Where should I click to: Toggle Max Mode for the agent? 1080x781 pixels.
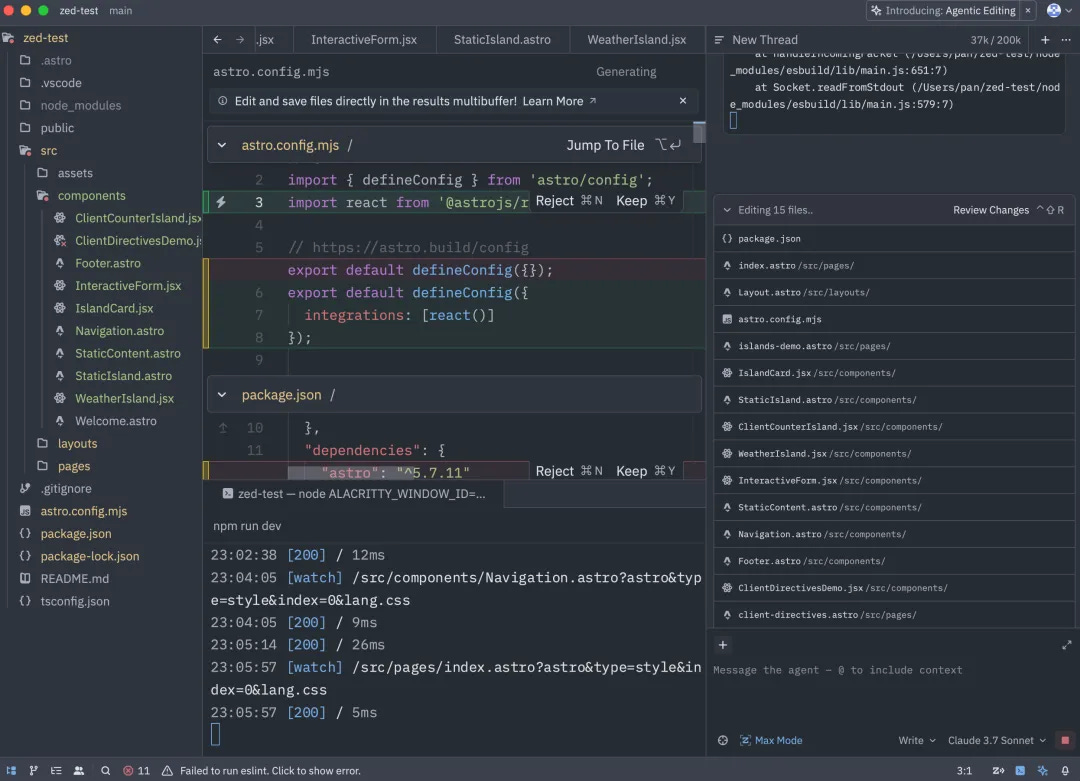(x=770, y=741)
